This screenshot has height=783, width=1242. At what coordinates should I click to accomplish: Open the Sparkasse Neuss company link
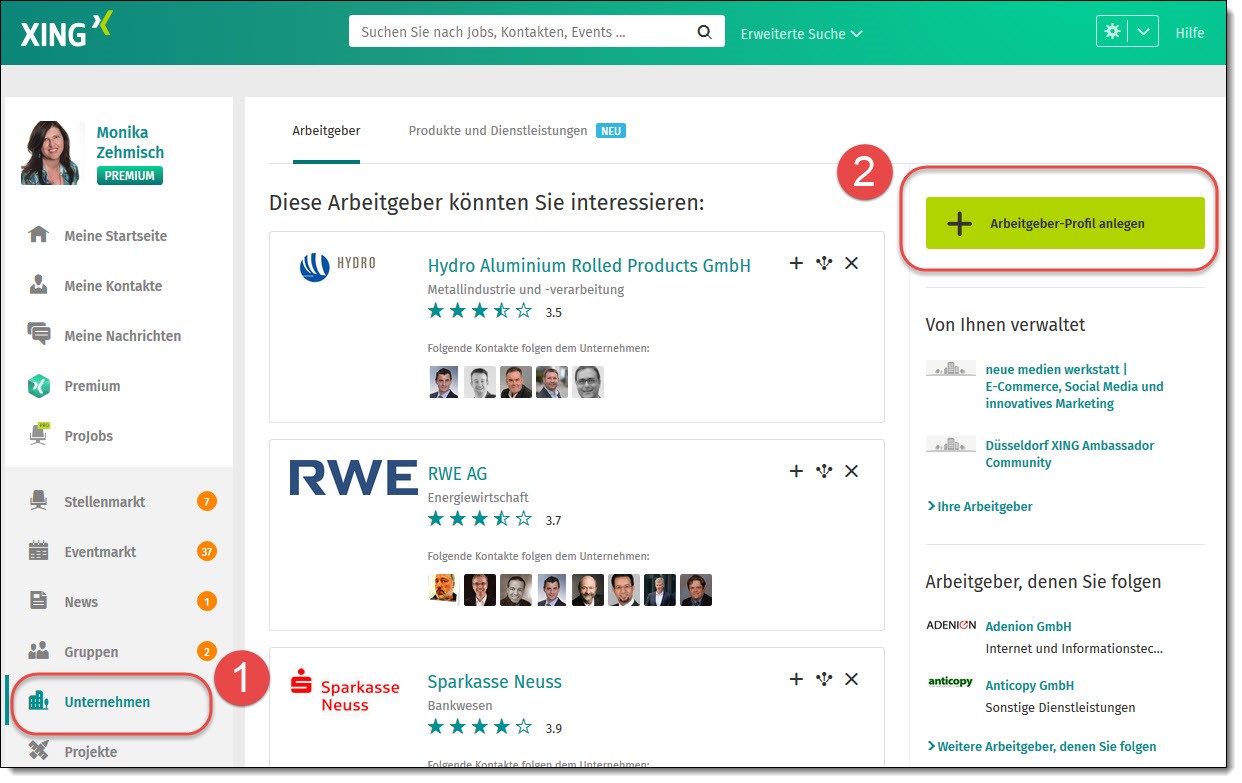495,681
